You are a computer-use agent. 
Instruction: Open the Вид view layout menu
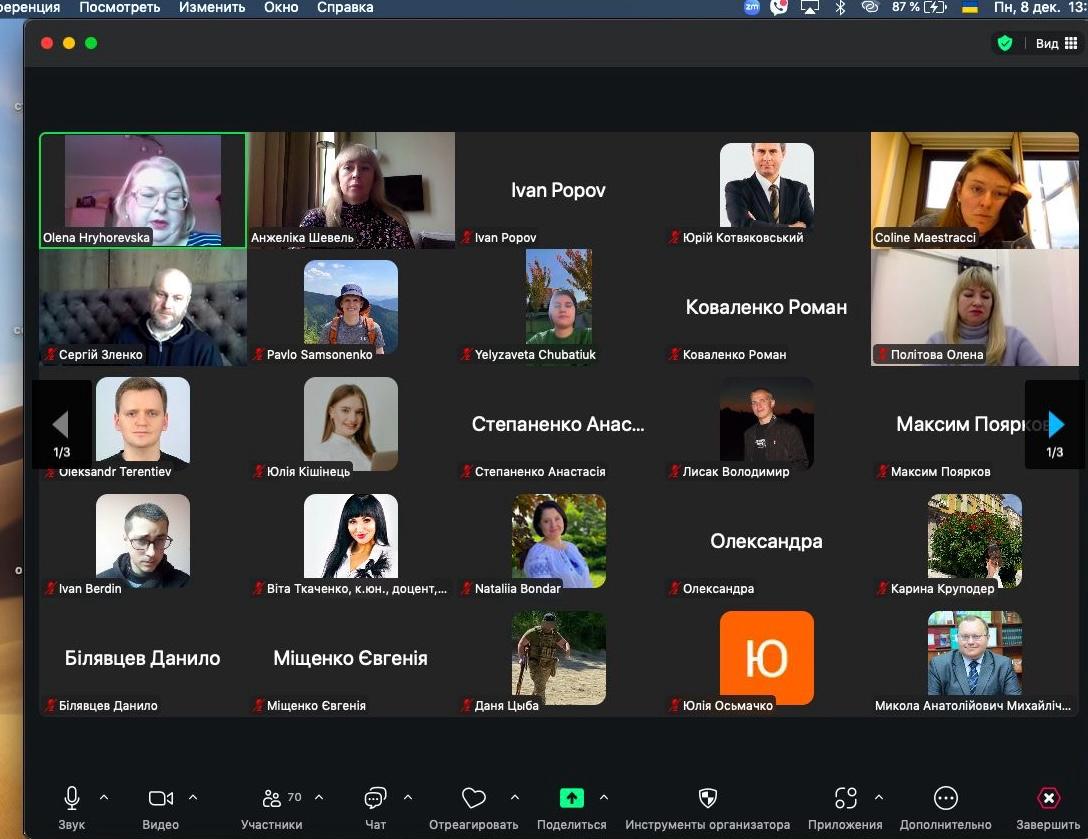tap(1056, 43)
